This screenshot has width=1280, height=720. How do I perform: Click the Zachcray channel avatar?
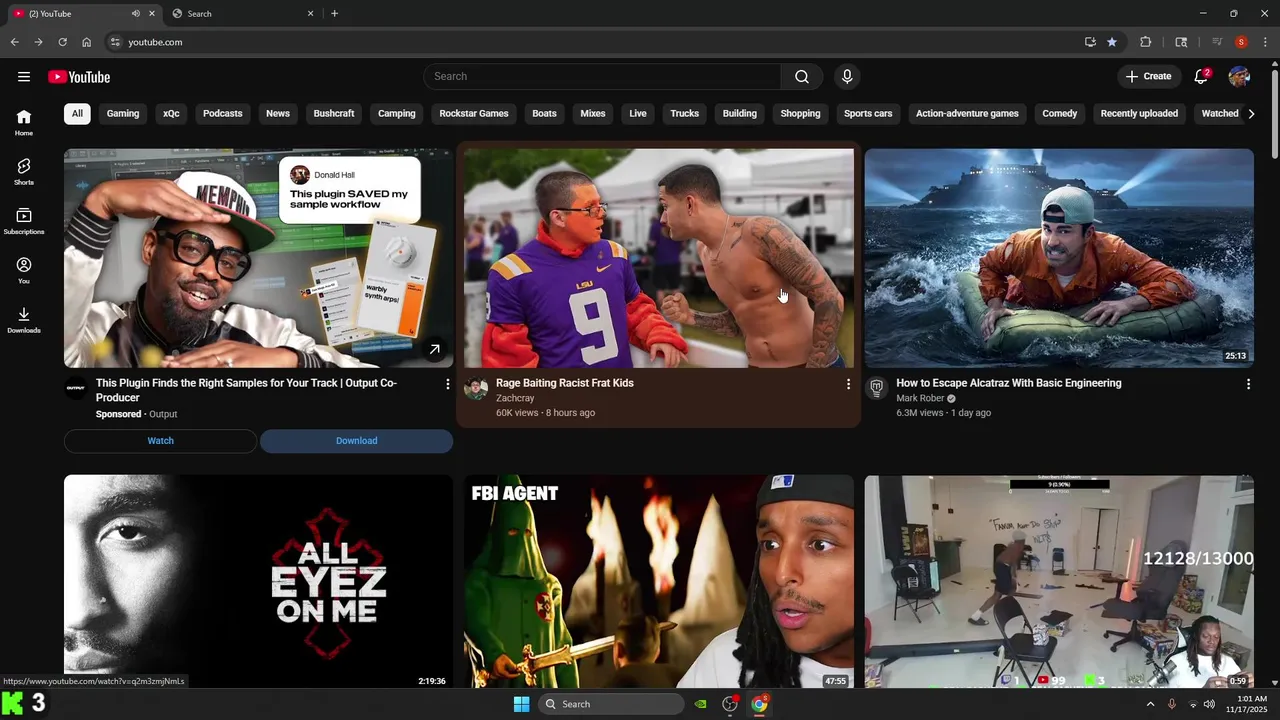[x=476, y=389]
